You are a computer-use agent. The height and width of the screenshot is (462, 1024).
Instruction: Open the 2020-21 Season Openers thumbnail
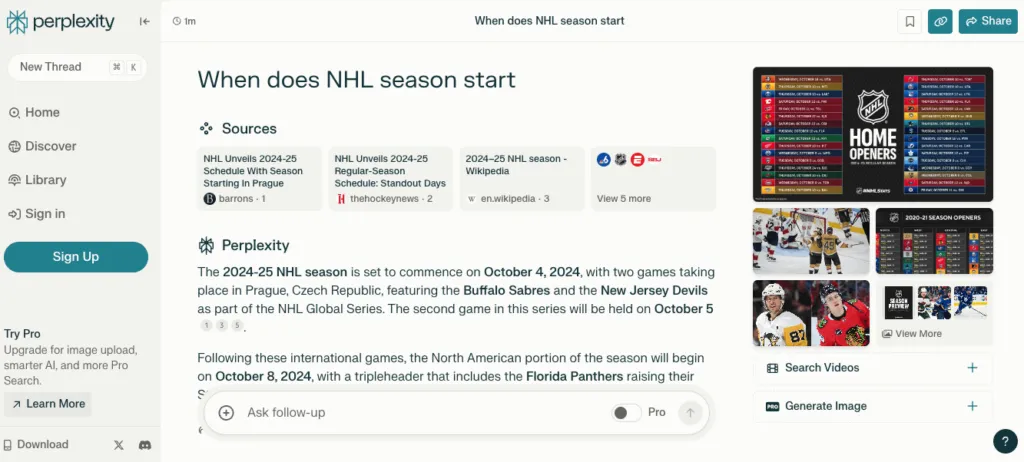[x=935, y=240]
